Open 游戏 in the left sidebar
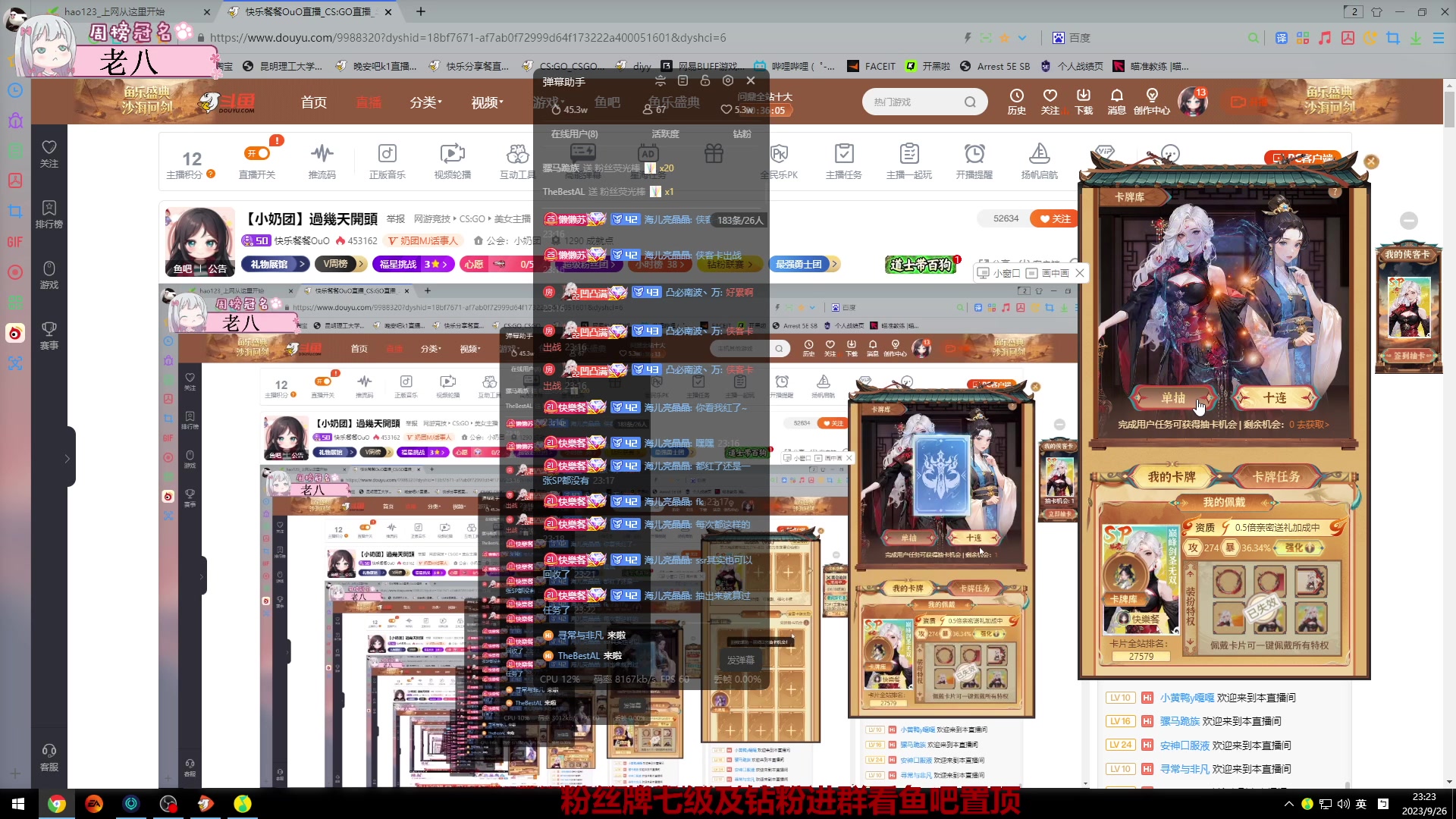Screen dimensions: 1456x819 point(49,275)
